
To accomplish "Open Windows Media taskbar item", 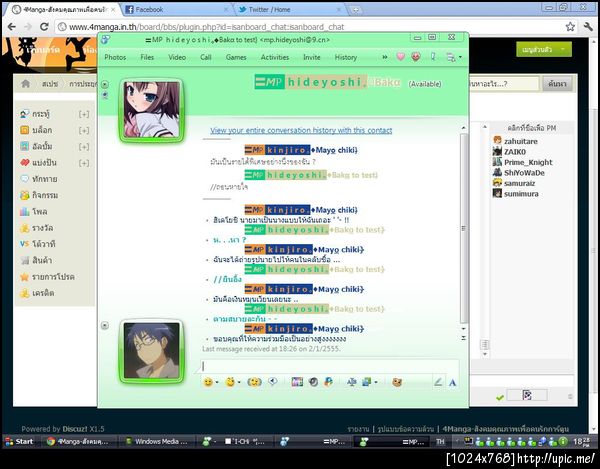I will click(158, 441).
